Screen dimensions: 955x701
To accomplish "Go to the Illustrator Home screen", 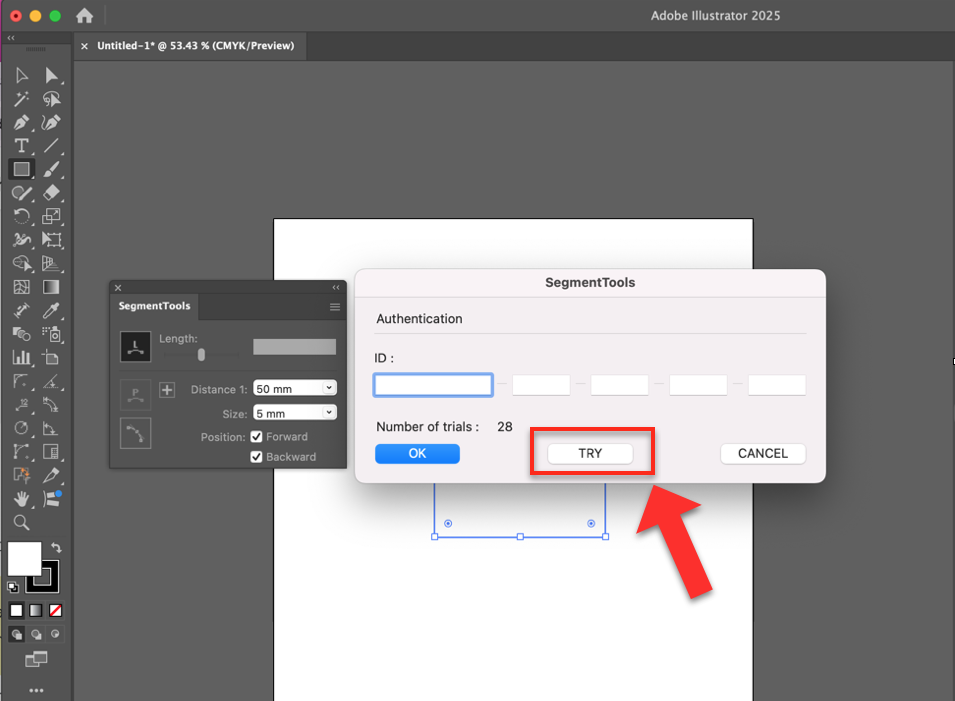I will coord(85,16).
